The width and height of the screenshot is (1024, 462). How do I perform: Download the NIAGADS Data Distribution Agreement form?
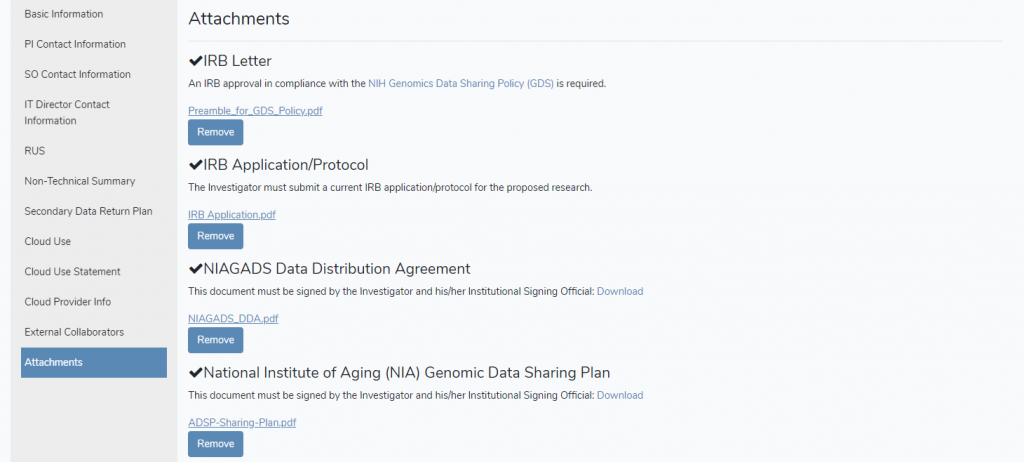click(x=619, y=291)
